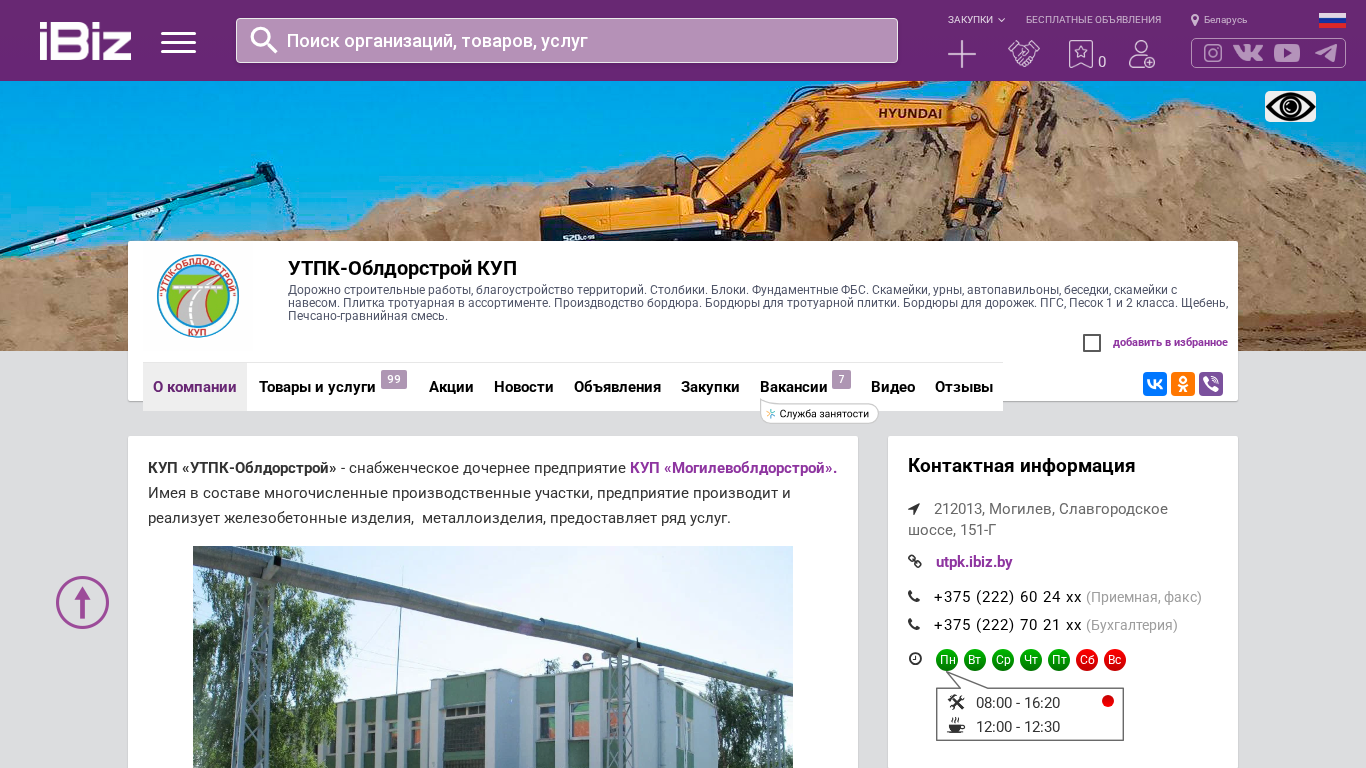Click the handshake icon
The height and width of the screenshot is (768, 1366).
(x=1024, y=54)
